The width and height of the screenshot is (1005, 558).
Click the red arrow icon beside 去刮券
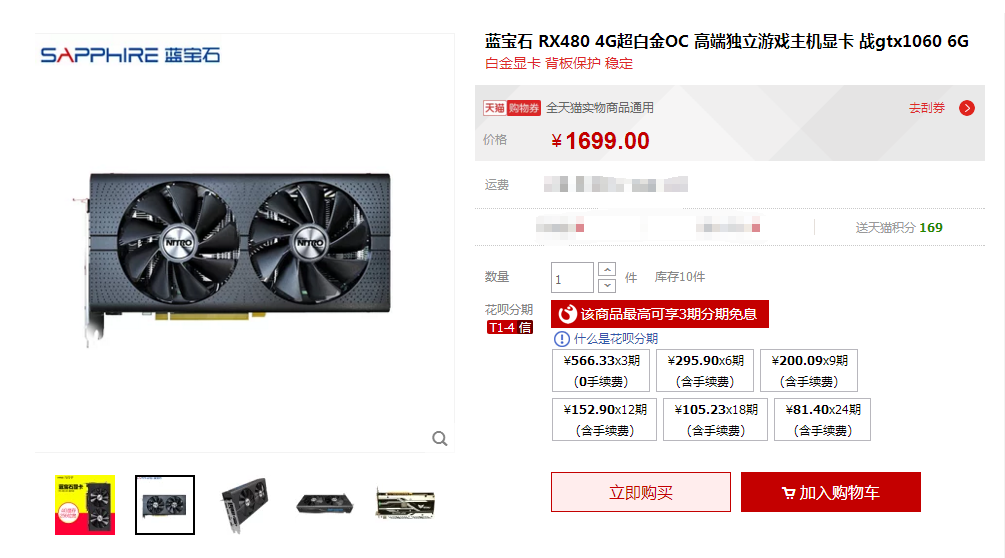coord(967,108)
